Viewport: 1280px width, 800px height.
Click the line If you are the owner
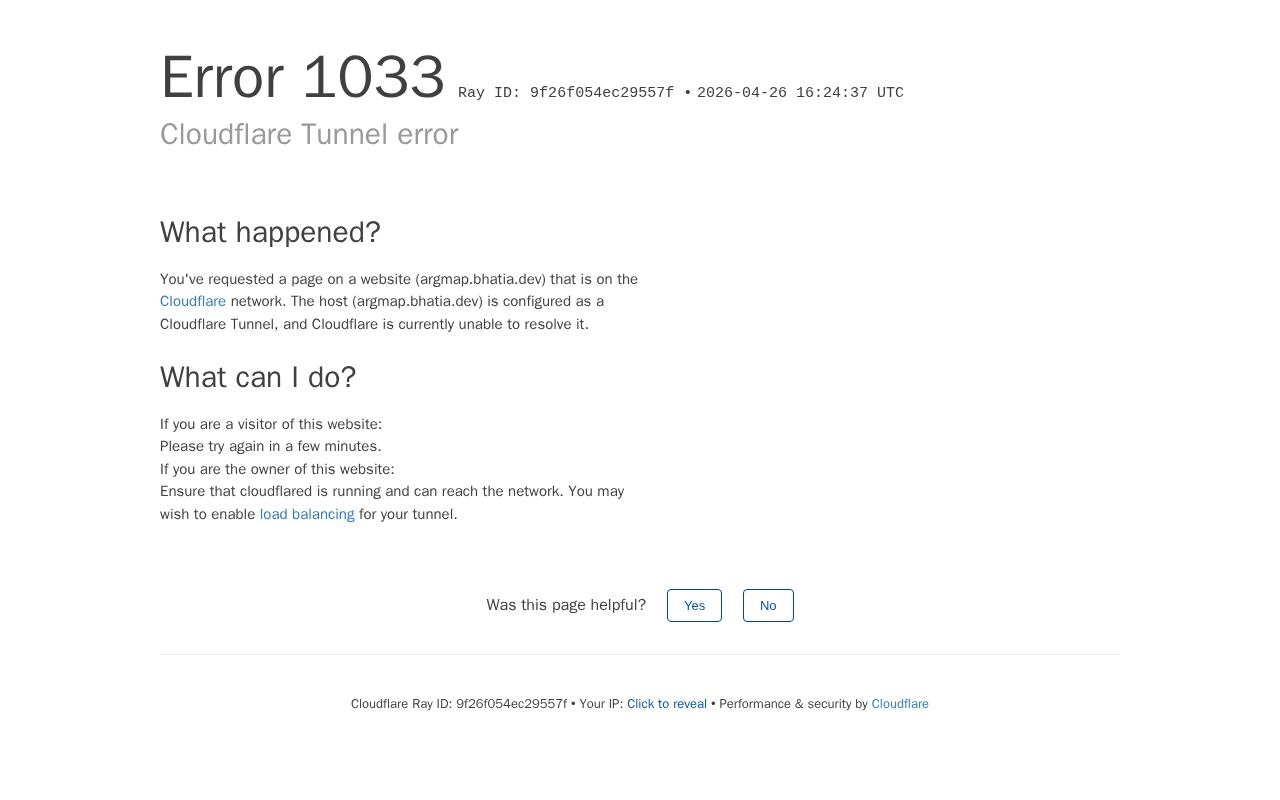click(x=277, y=469)
